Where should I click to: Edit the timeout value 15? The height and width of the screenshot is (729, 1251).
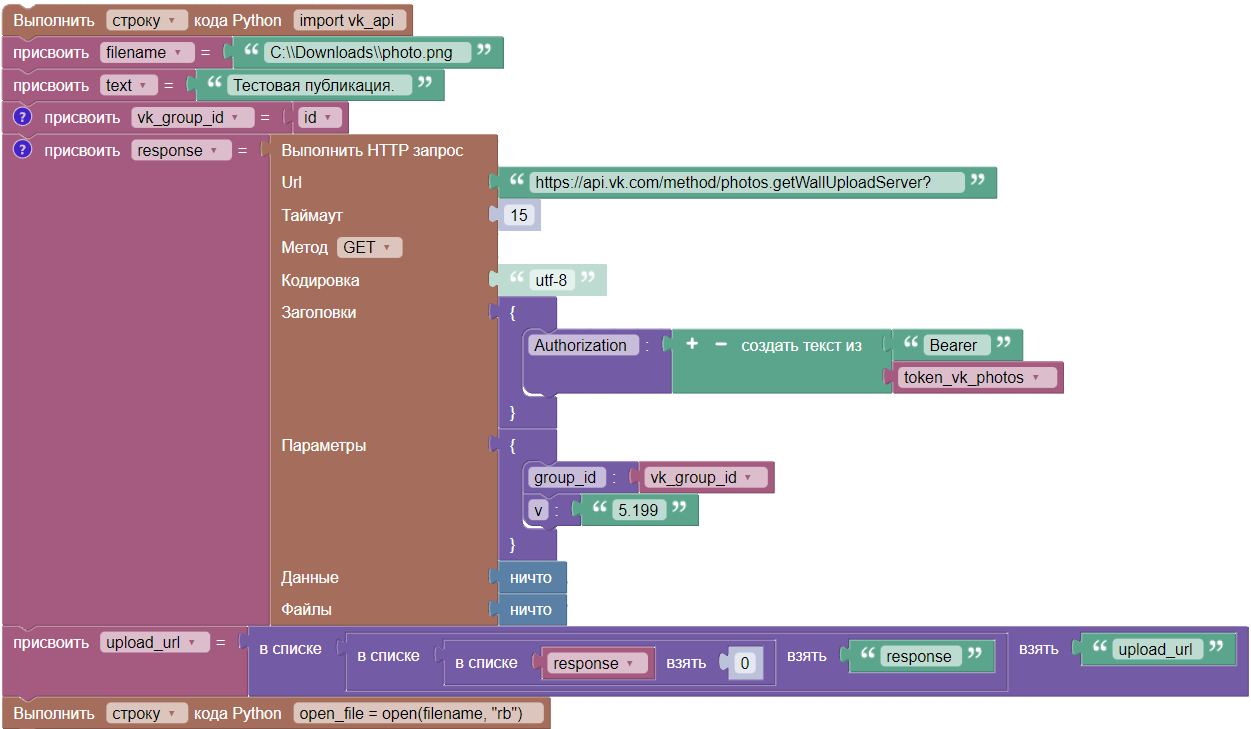[518, 216]
